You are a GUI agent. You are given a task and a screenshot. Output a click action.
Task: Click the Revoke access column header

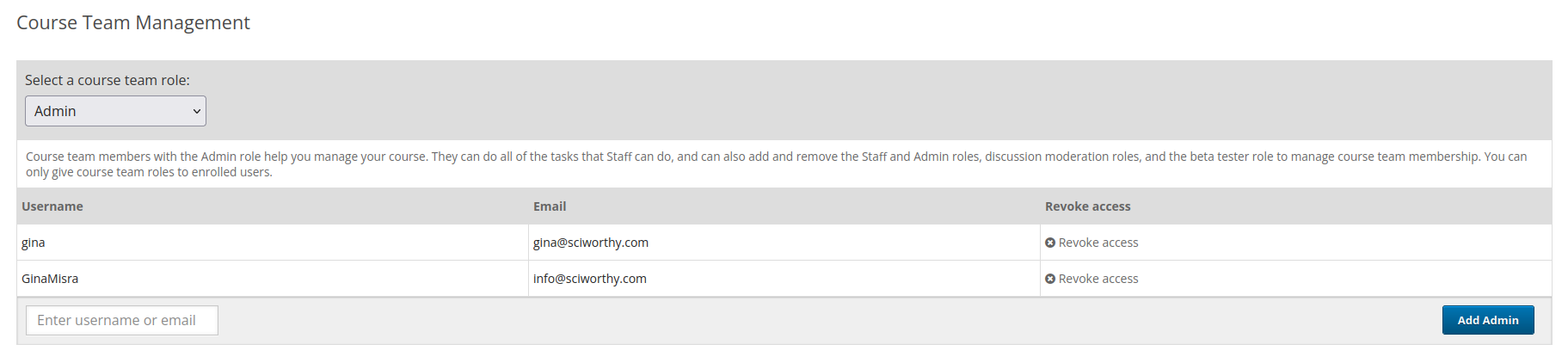tap(1088, 206)
